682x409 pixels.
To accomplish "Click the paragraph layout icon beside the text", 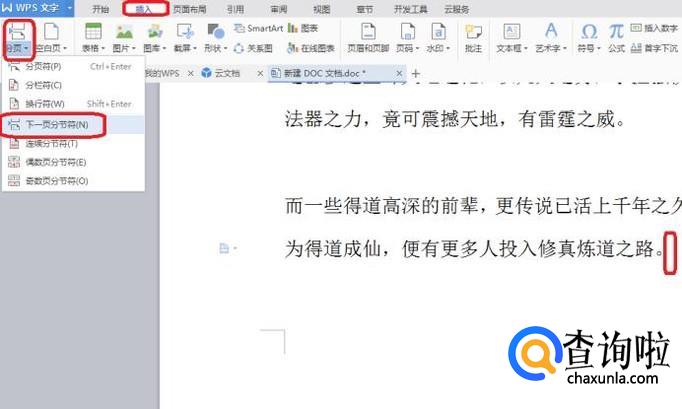I will tap(224, 248).
